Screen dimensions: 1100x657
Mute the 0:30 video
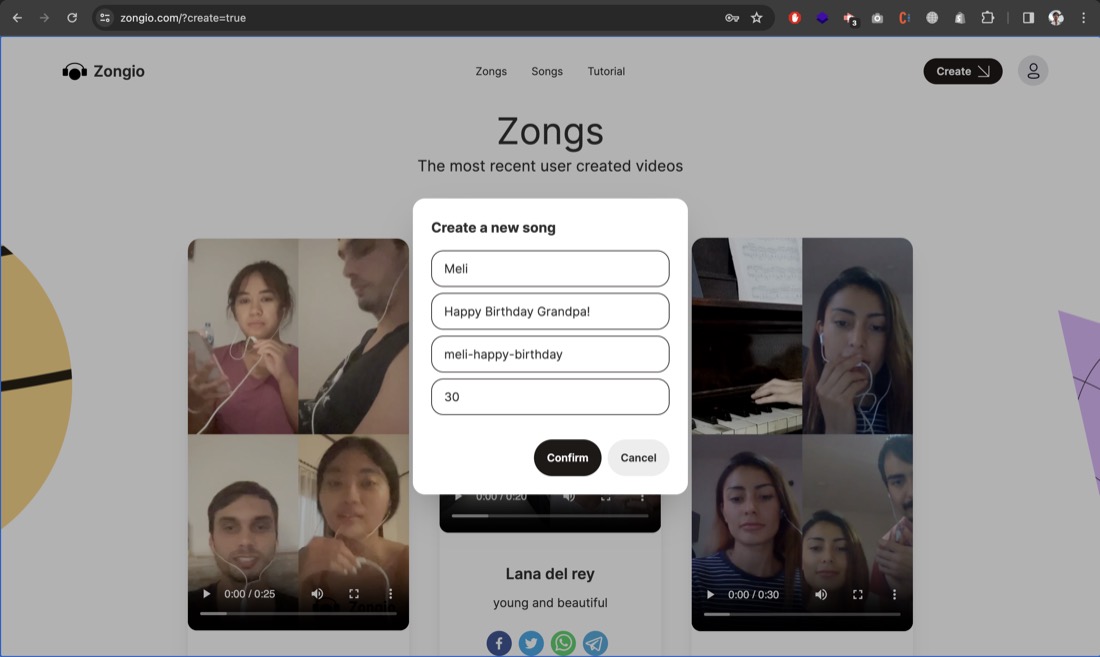click(x=821, y=595)
